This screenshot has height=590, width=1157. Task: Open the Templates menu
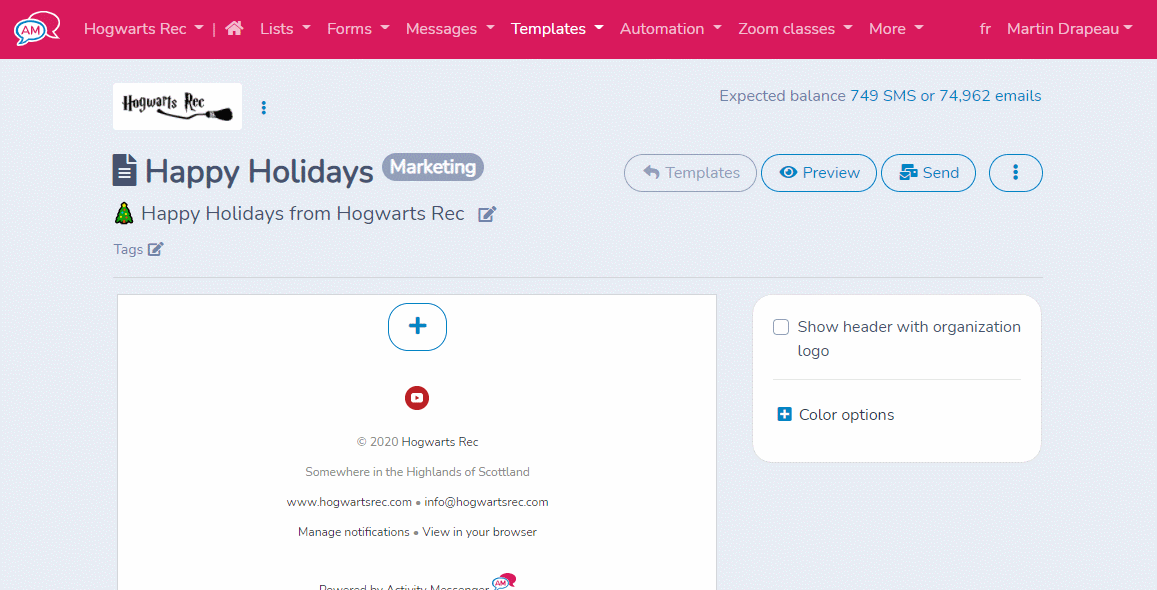click(x=557, y=29)
